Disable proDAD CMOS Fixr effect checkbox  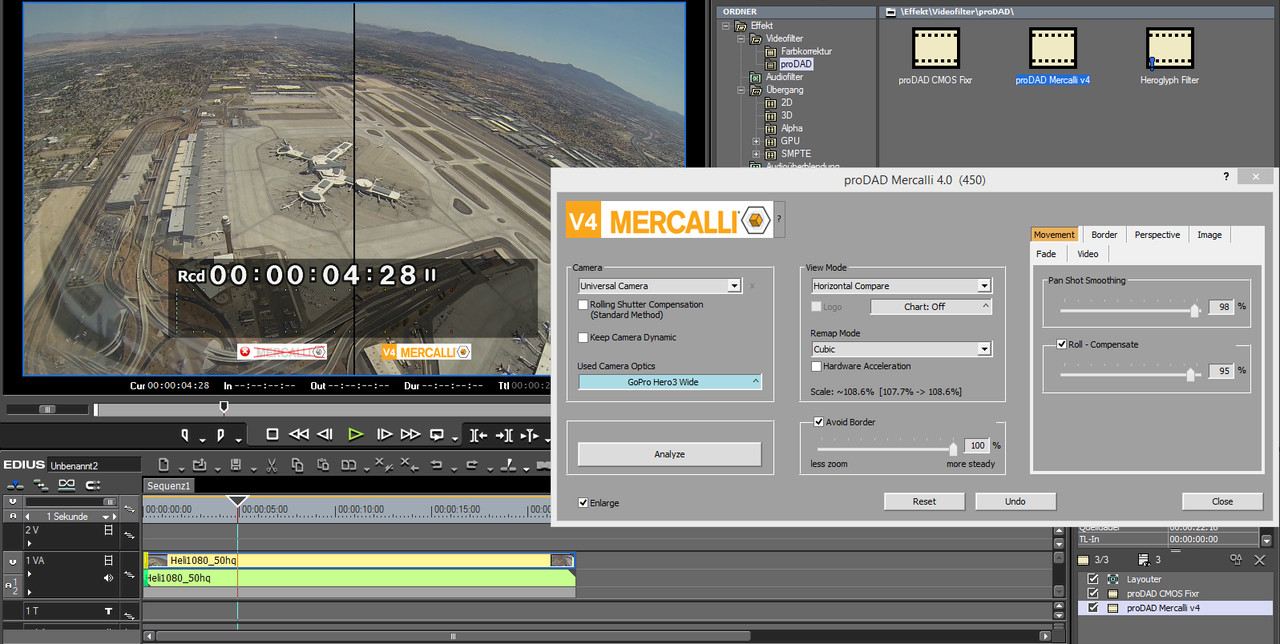pyautogui.click(x=1092, y=593)
